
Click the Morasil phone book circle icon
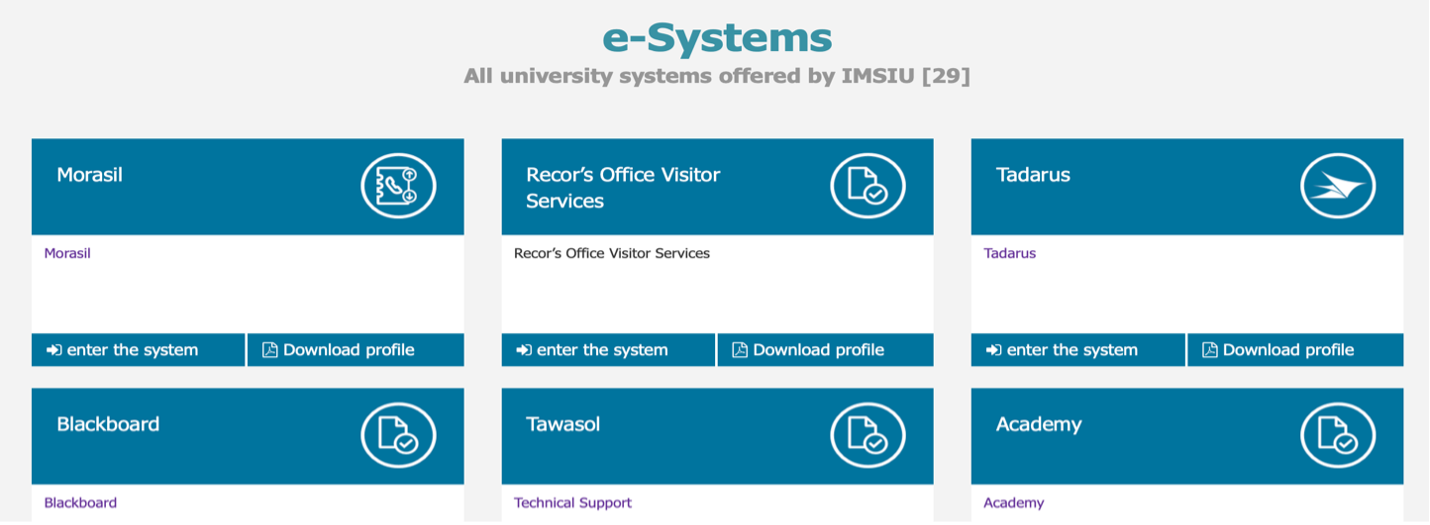point(398,186)
